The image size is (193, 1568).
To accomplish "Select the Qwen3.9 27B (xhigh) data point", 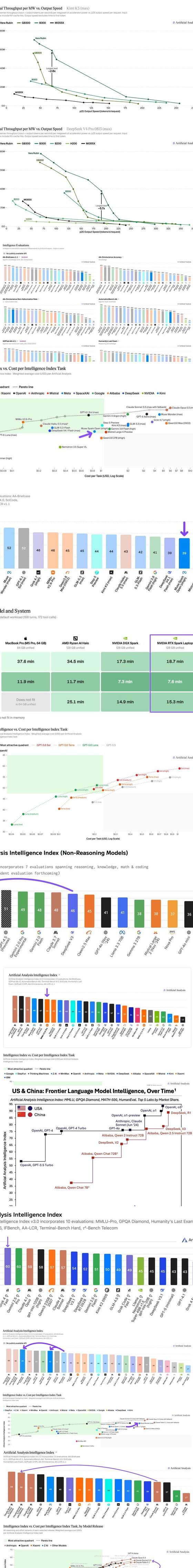I will (101, 438).
